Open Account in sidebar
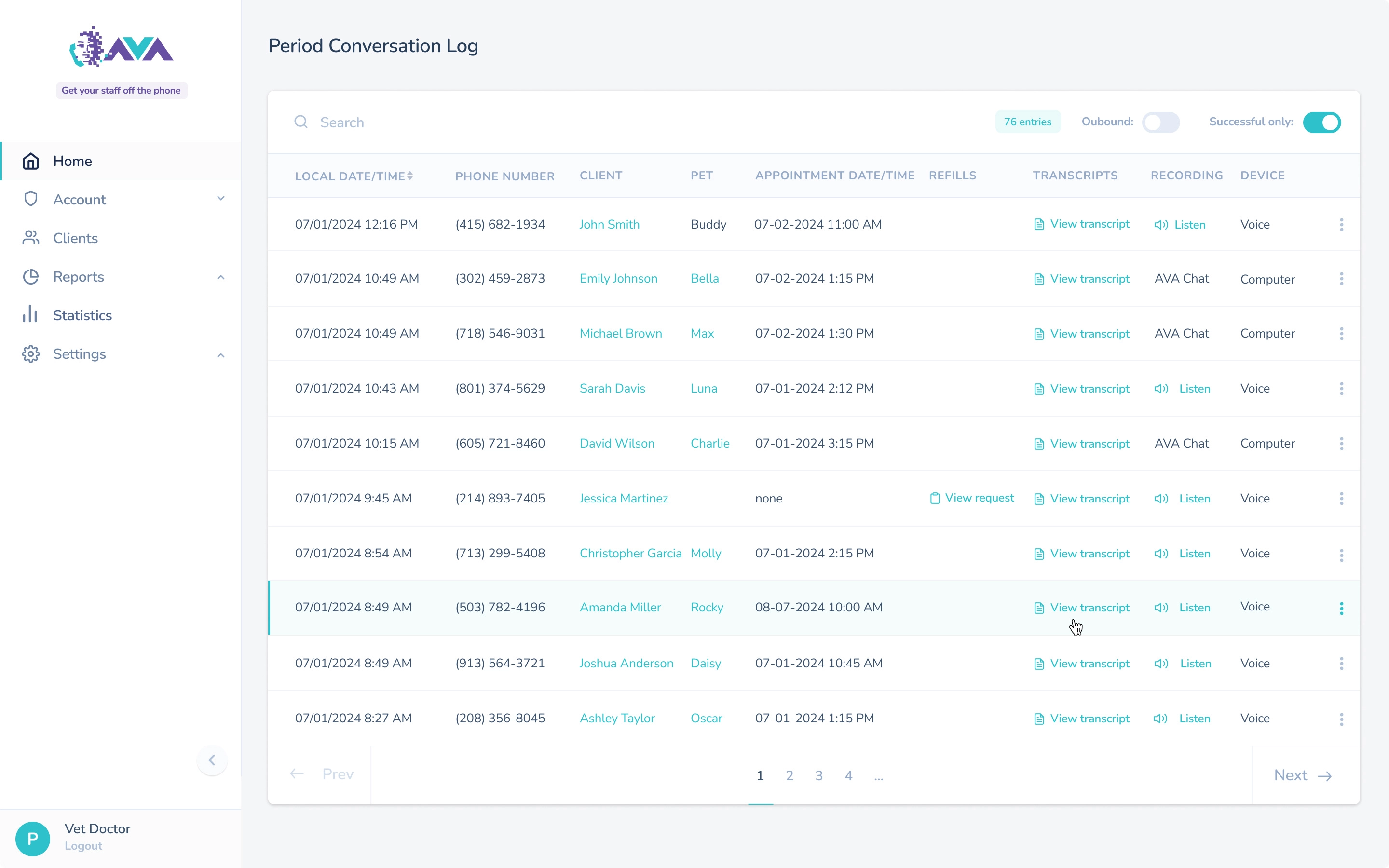Image resolution: width=1389 pixels, height=868 pixels. click(x=121, y=199)
